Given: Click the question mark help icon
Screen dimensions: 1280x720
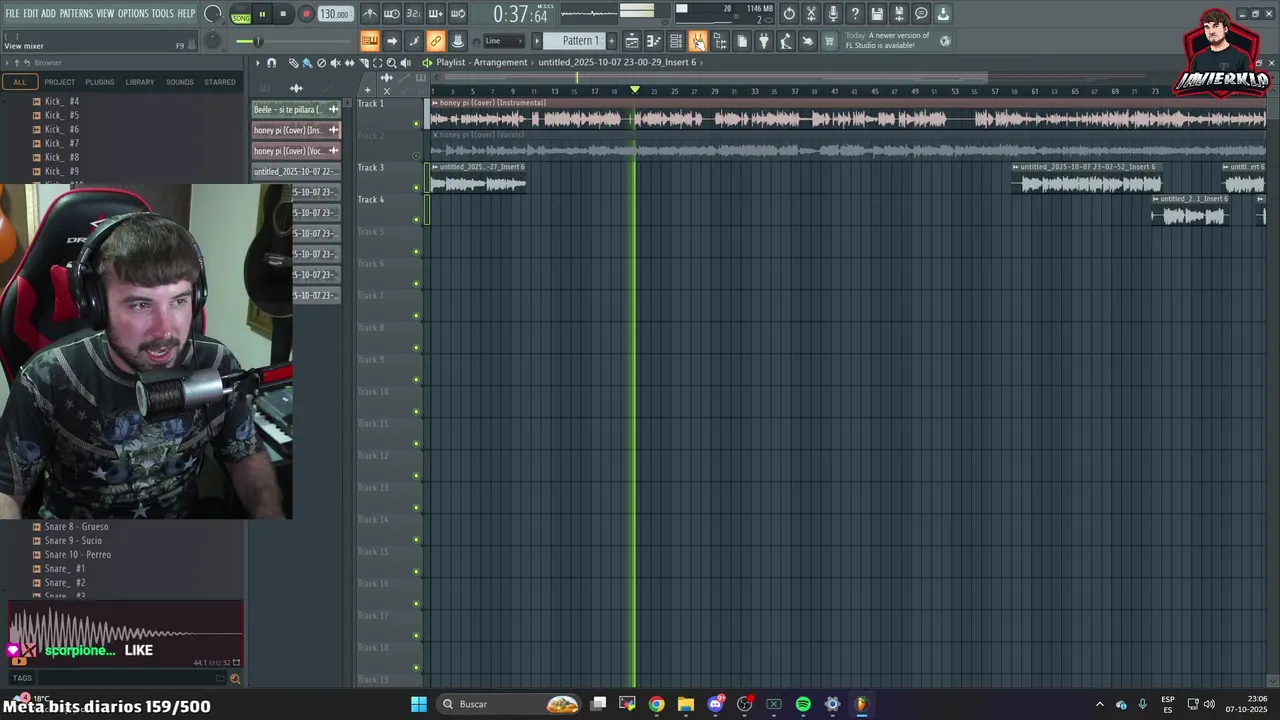Looking at the screenshot, I should (x=855, y=14).
